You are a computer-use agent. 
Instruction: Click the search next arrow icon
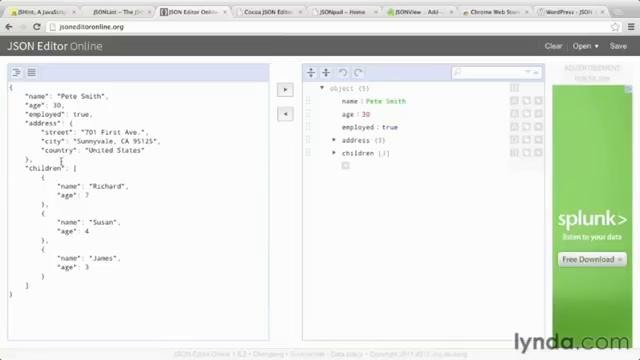click(528, 72)
